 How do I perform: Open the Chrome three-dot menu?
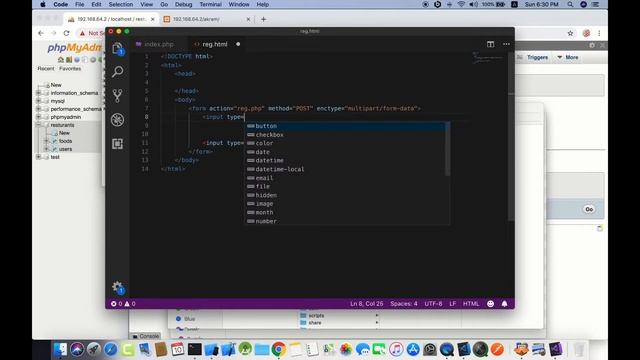(x=599, y=33)
